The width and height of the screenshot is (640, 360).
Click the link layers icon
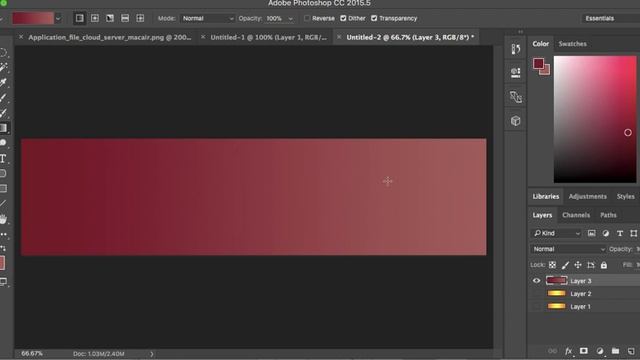point(552,351)
